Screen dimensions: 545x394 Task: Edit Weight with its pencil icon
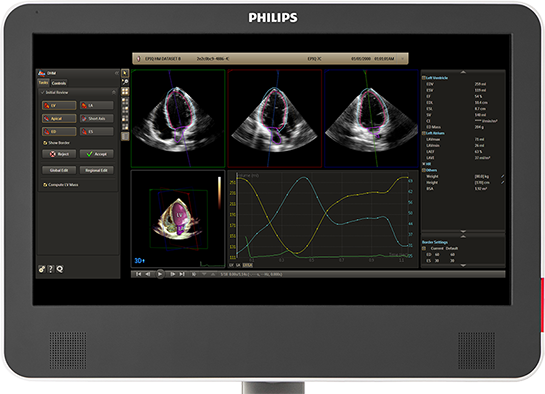pyautogui.click(x=503, y=177)
